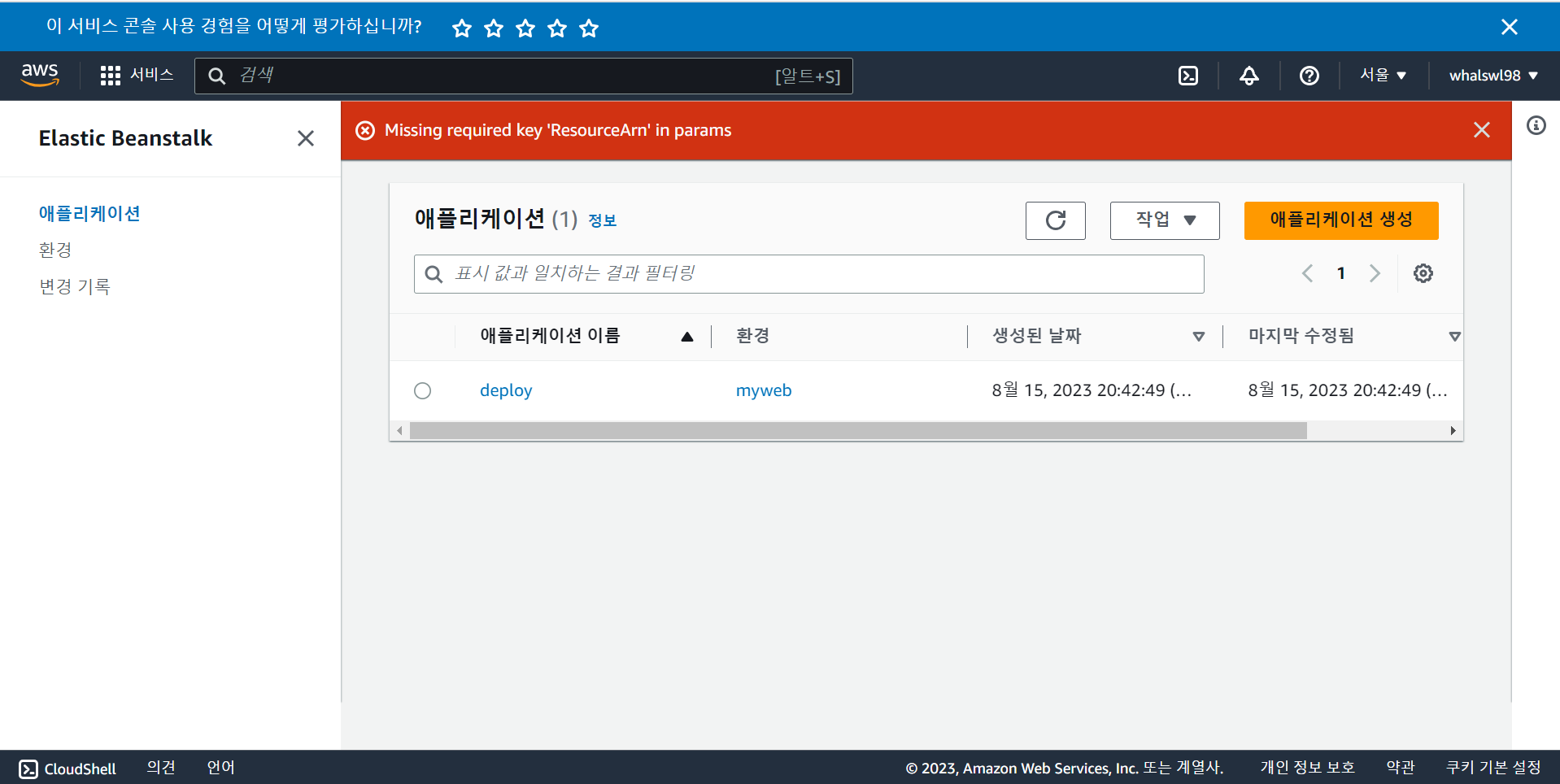Focus the top AWS 검색 search box

523,76
